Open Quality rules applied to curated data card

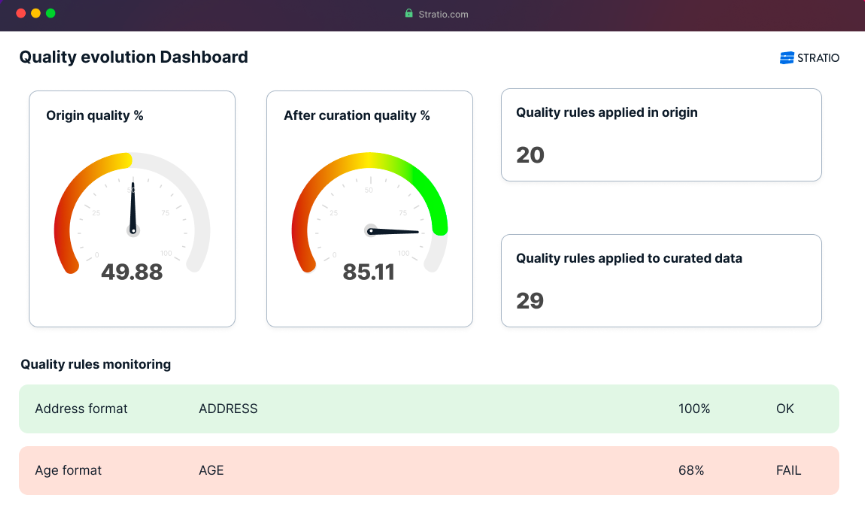point(660,280)
